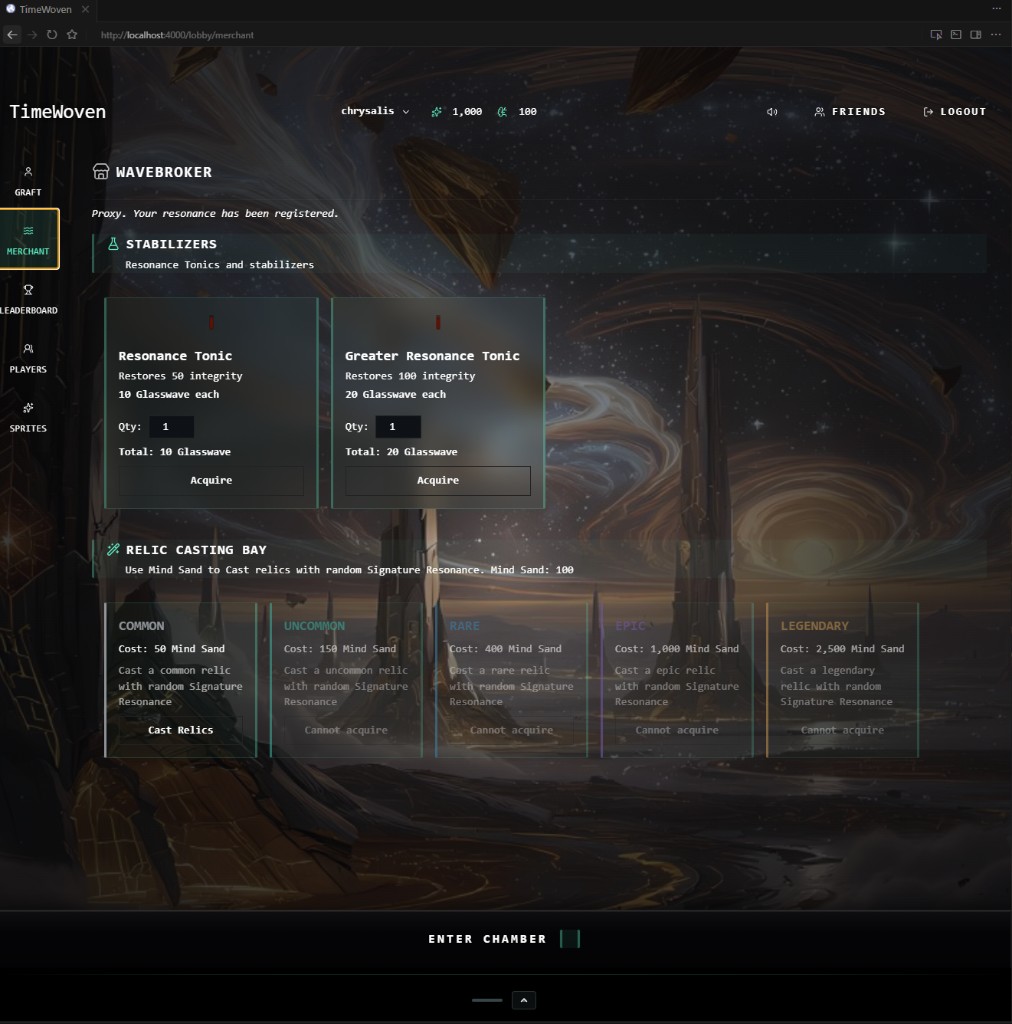Click the wand icon for Relic Casting Bay
The image size is (1012, 1024).
coord(112,549)
